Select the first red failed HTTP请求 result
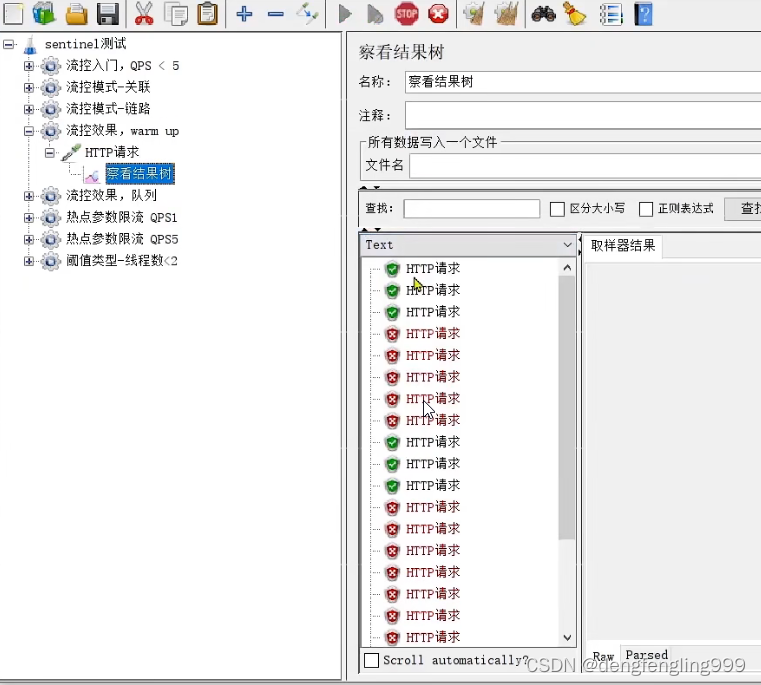The image size is (761, 685). 432,334
